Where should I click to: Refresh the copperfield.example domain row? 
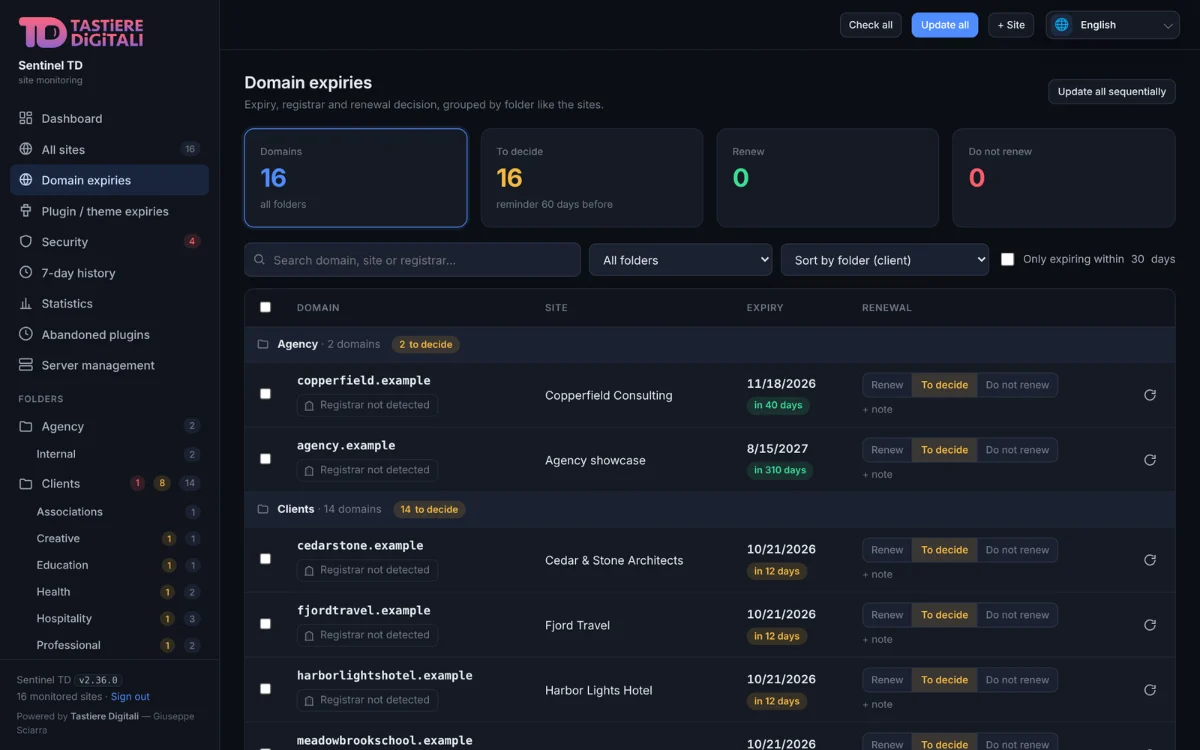pyautogui.click(x=1150, y=395)
